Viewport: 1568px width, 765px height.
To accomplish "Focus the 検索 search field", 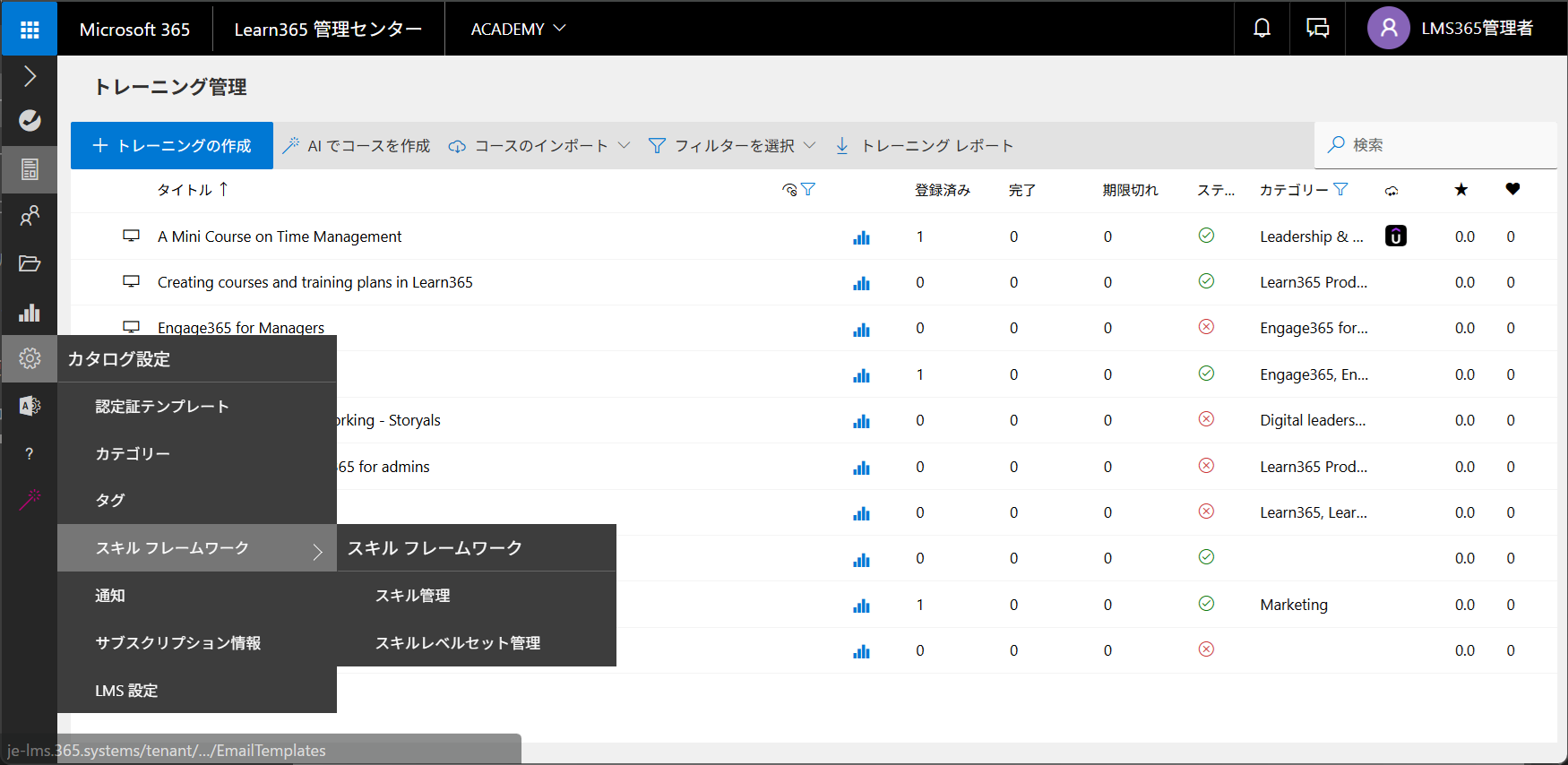I will coord(1436,145).
